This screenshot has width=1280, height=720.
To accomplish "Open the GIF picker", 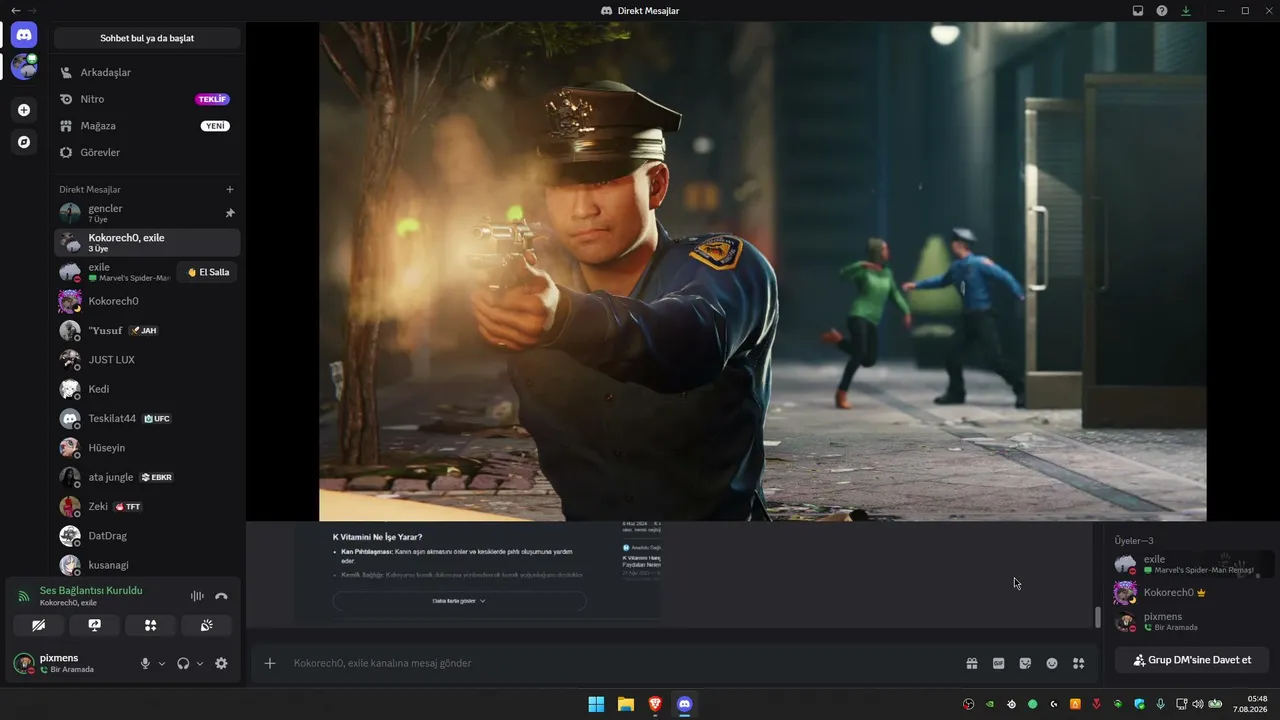I will tap(998, 663).
